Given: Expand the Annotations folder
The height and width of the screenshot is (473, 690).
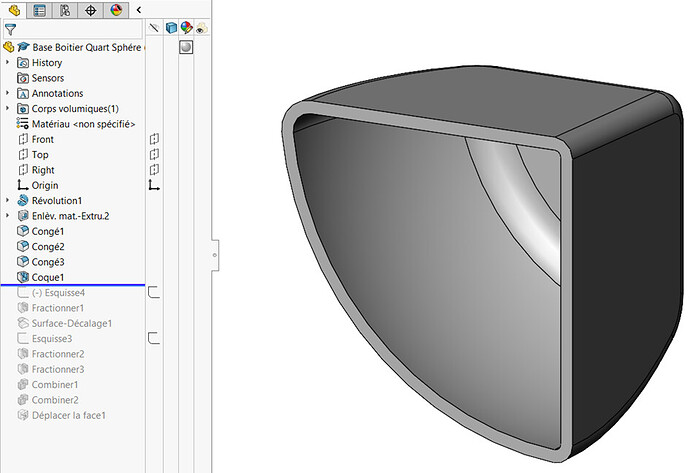Looking at the screenshot, I should (x=8, y=93).
